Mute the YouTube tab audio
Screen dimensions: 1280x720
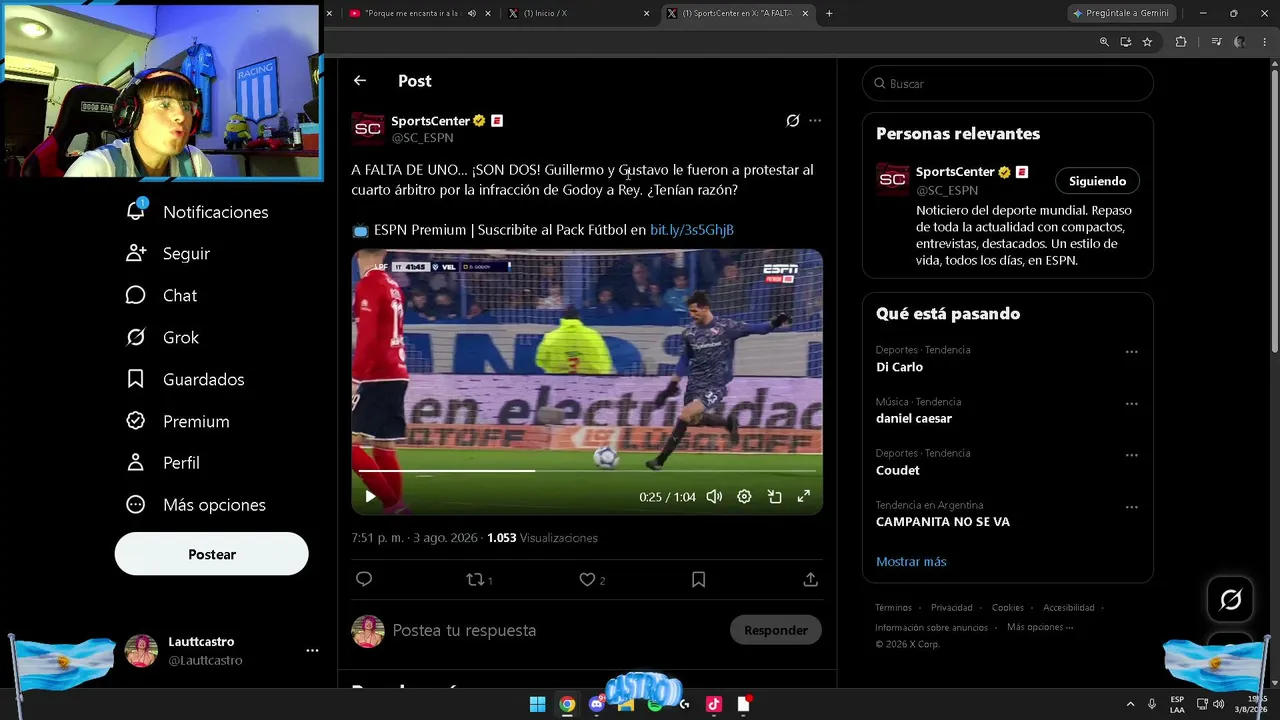(472, 13)
